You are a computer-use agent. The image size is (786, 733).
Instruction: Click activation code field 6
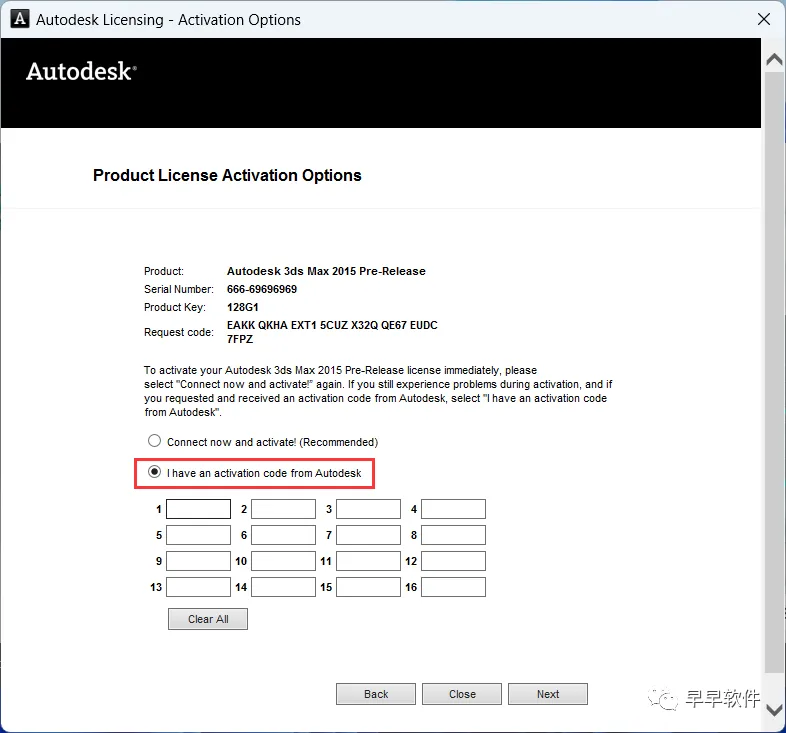[x=283, y=535]
